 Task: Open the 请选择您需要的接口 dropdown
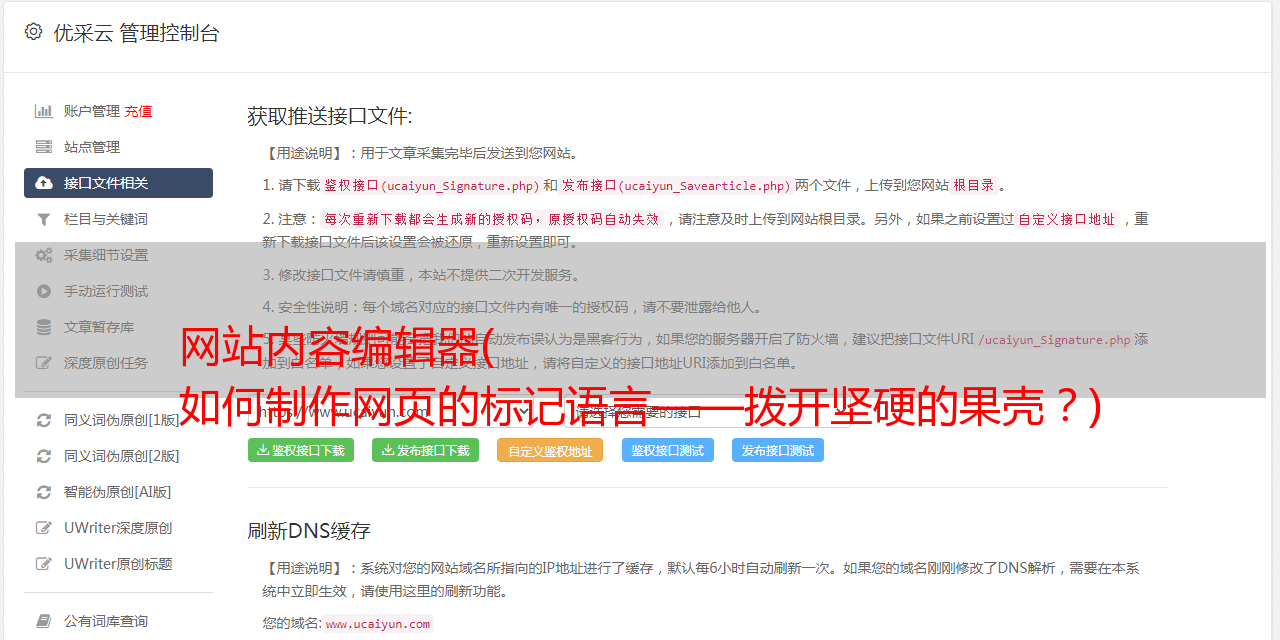pyautogui.click(x=707, y=411)
